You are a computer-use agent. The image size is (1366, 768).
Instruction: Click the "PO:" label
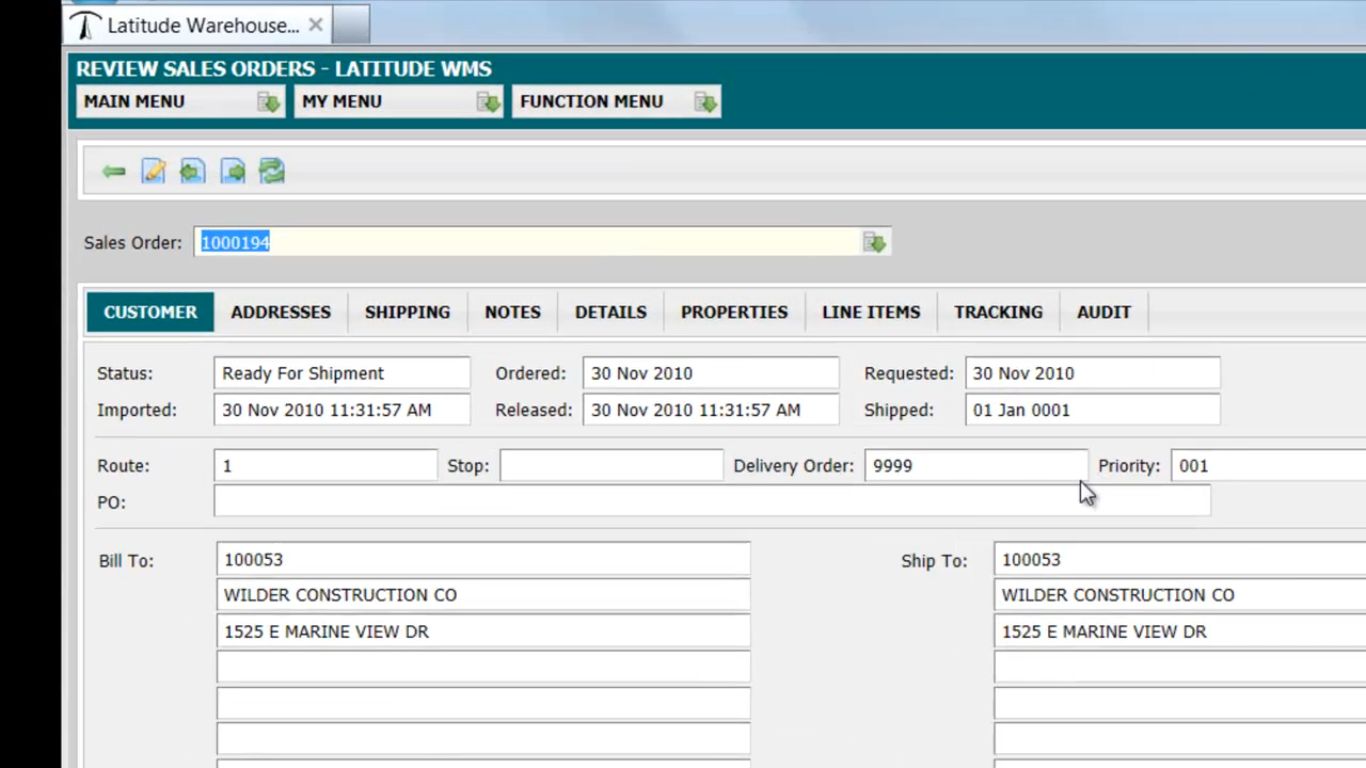[112, 502]
